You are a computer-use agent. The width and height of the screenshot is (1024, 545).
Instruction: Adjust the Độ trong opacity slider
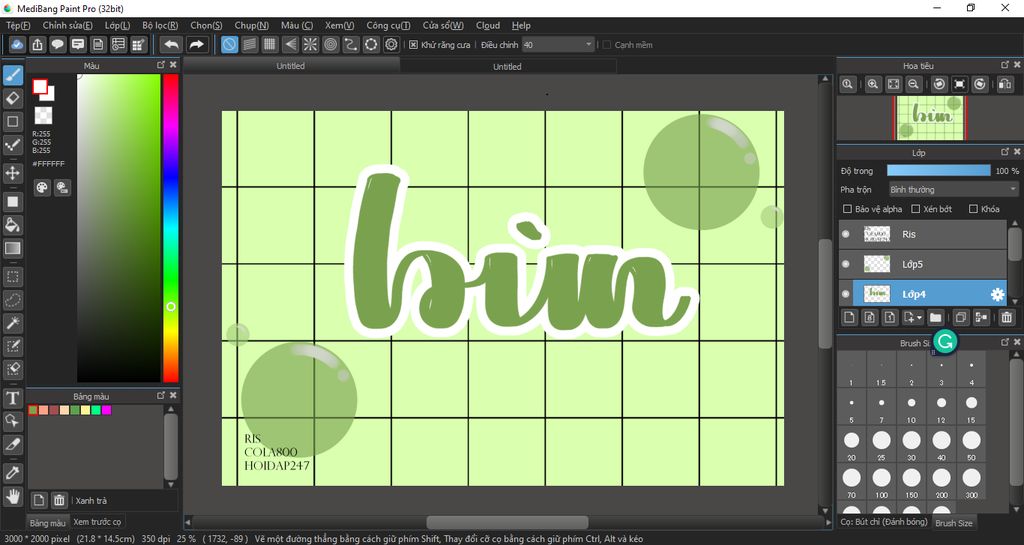pos(938,170)
